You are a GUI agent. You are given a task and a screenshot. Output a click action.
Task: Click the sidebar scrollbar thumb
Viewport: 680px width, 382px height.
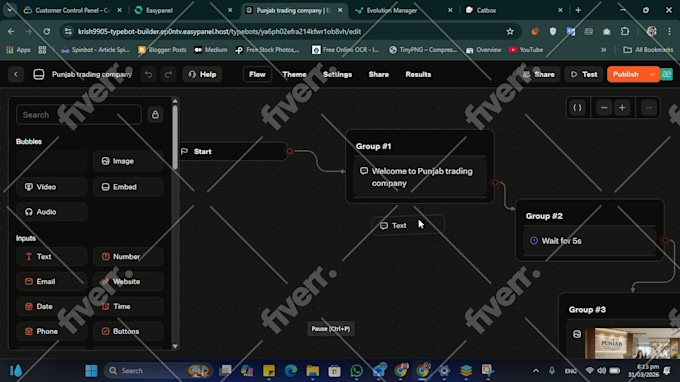(x=175, y=137)
